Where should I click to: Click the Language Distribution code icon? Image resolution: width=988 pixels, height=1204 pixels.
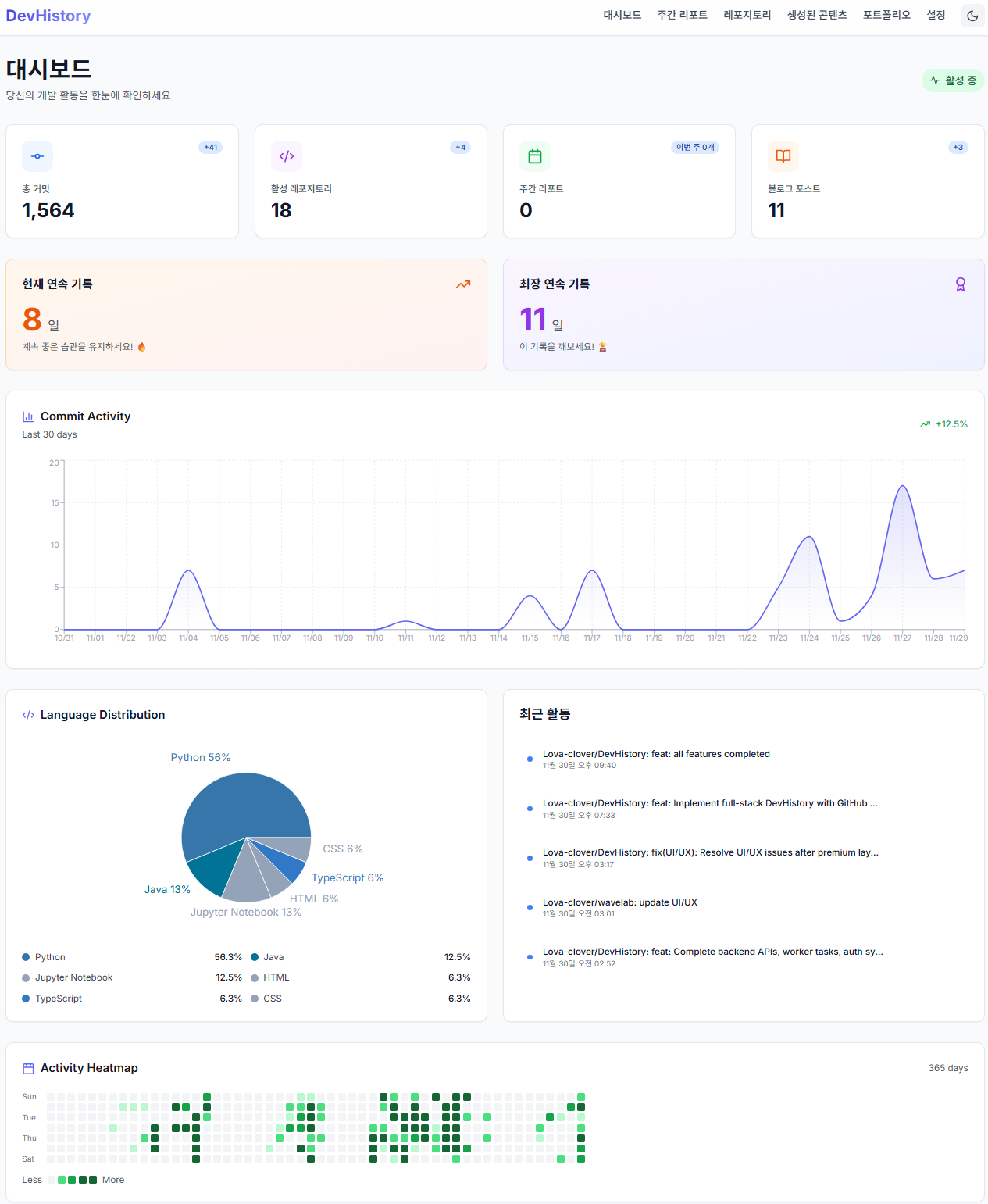coord(28,715)
